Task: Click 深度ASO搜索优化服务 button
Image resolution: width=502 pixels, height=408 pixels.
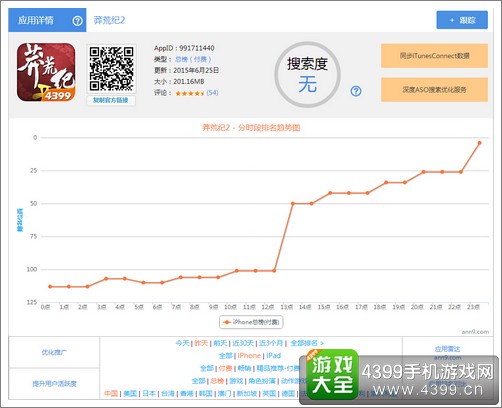Action: click(x=434, y=90)
